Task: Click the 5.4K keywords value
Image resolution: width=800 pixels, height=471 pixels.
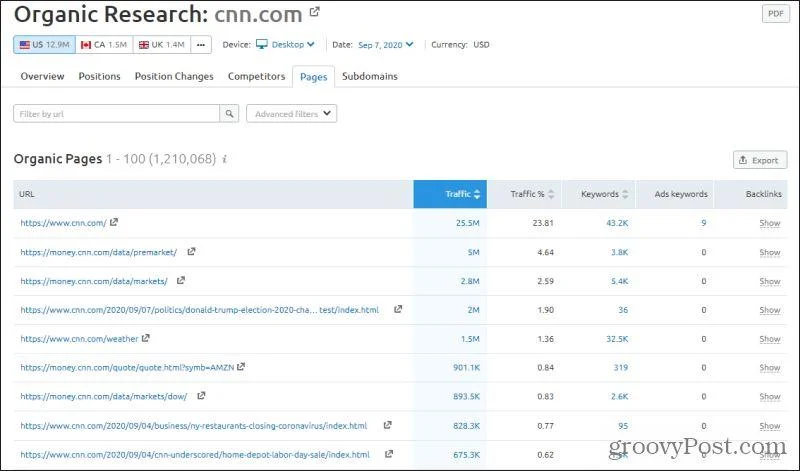Action: tap(619, 281)
